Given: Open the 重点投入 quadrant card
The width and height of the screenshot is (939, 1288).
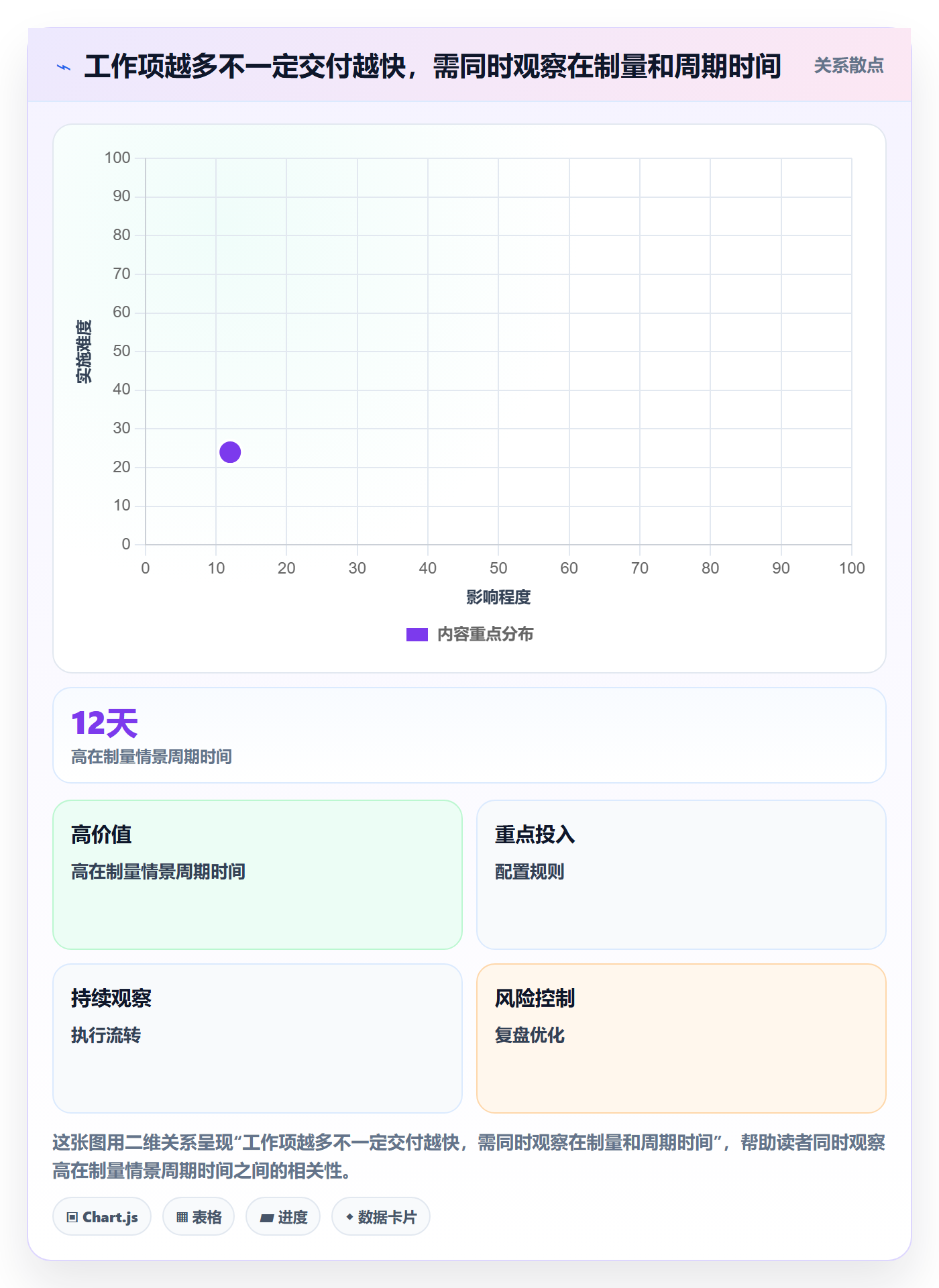Looking at the screenshot, I should [681, 874].
